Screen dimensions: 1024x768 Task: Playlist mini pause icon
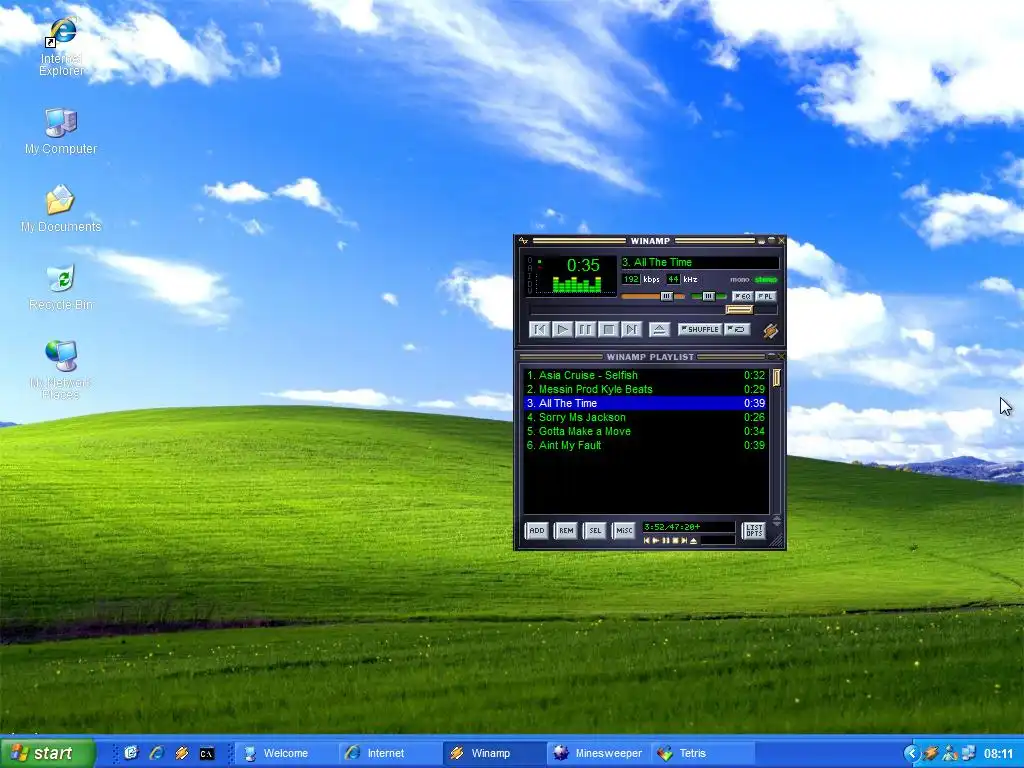click(666, 541)
